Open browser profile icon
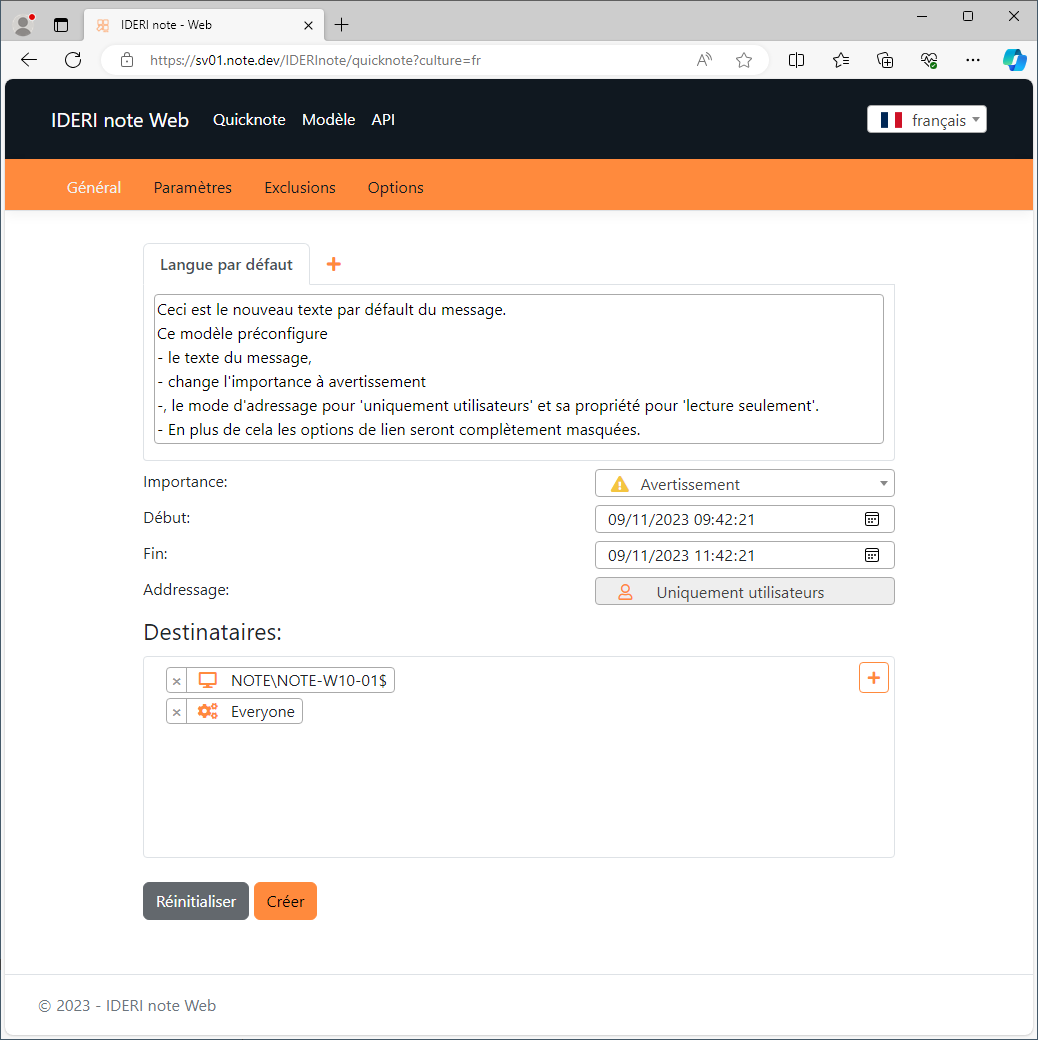The height and width of the screenshot is (1040, 1038). [x=24, y=25]
